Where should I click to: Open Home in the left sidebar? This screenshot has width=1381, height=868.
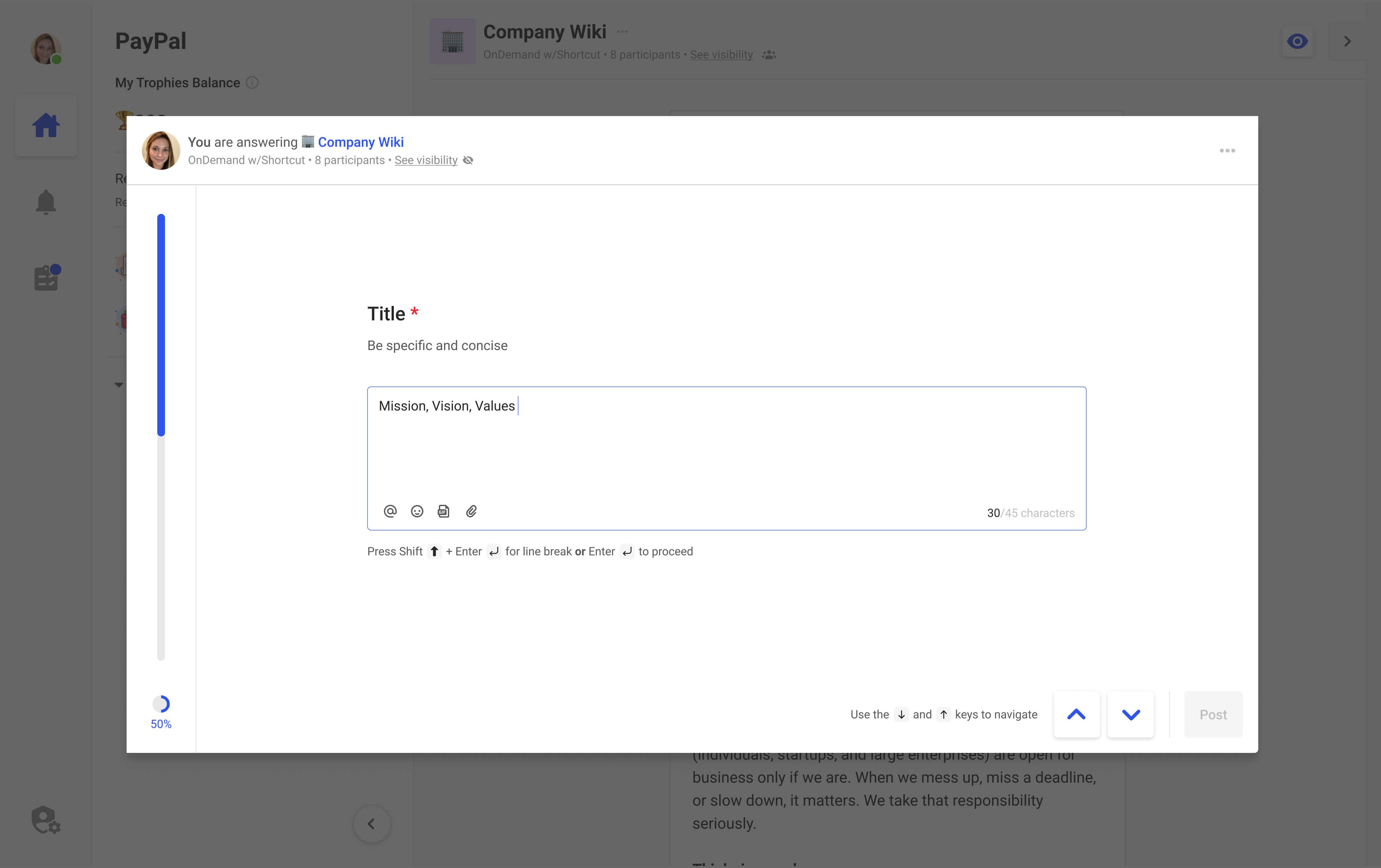coord(46,126)
